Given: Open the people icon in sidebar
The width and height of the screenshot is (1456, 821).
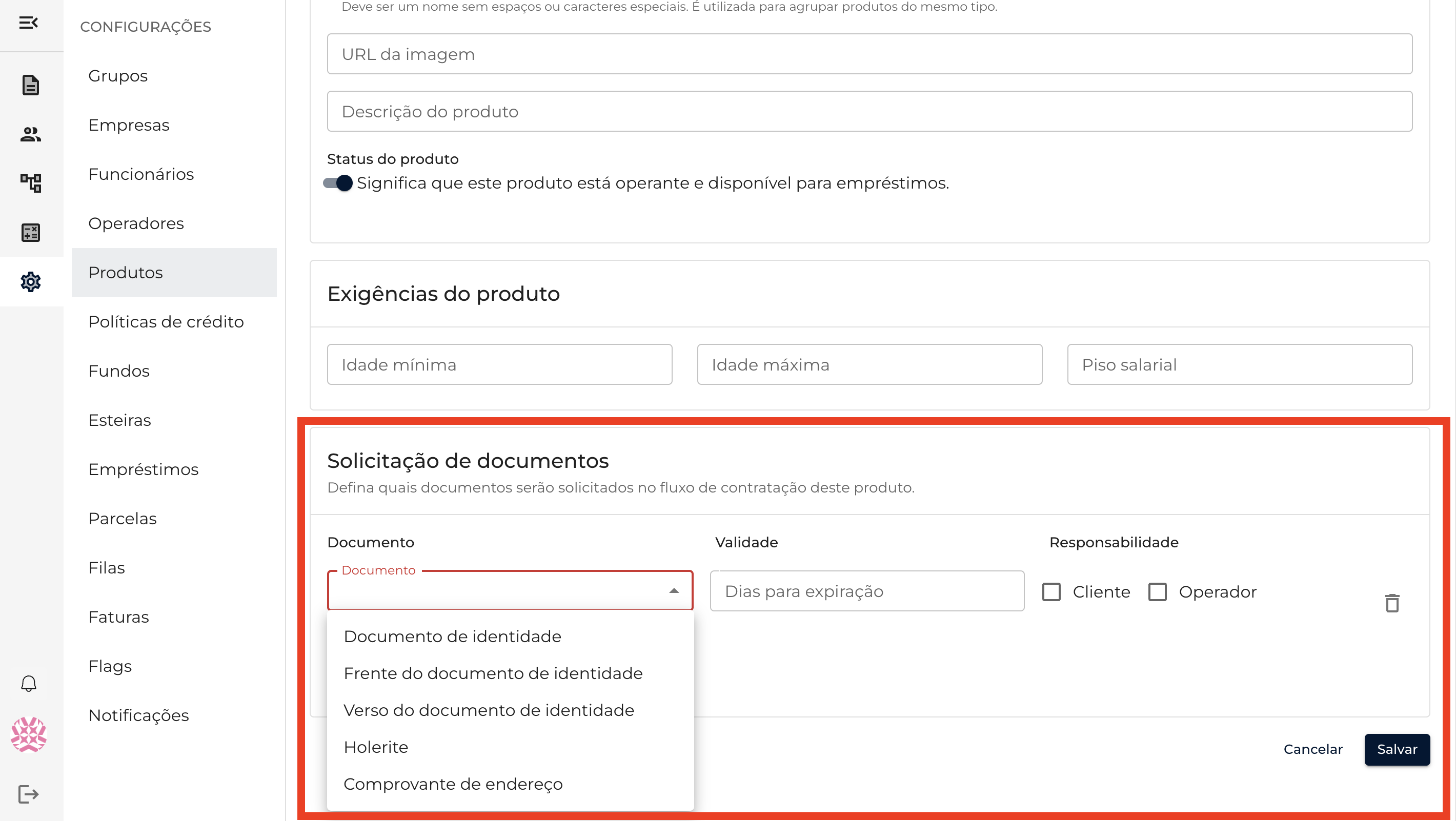Looking at the screenshot, I should click(x=31, y=134).
